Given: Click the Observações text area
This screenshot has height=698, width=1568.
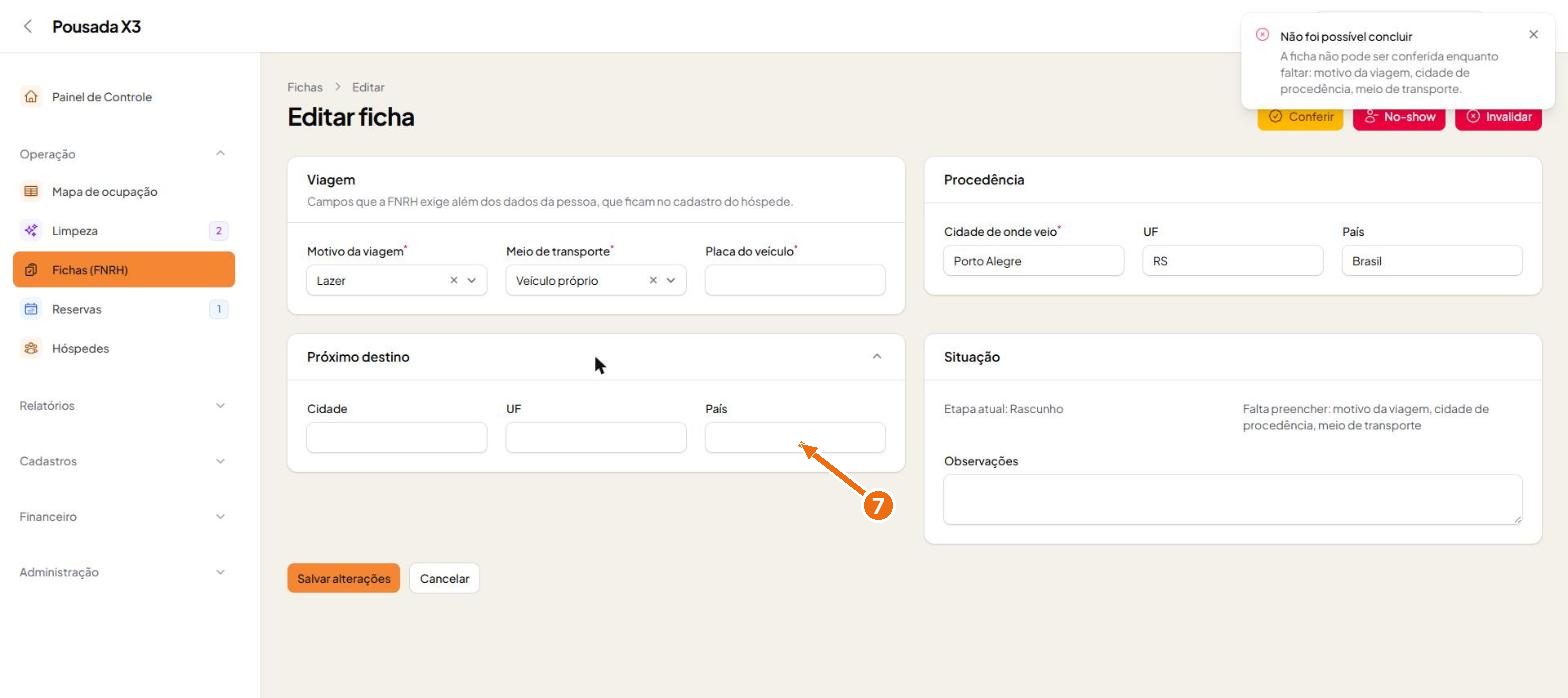Looking at the screenshot, I should [1233, 499].
